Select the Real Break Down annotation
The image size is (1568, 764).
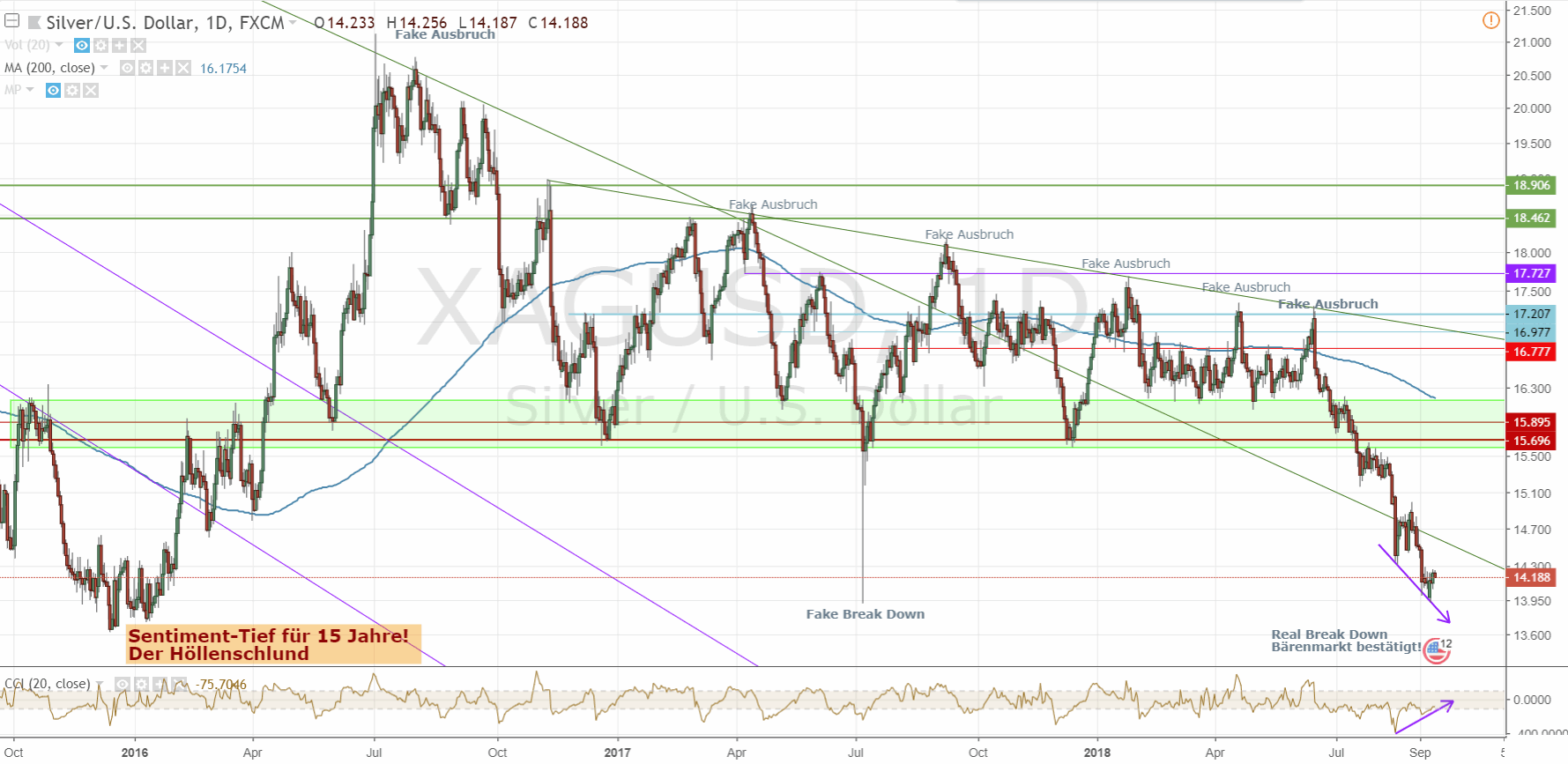pyautogui.click(x=1346, y=641)
